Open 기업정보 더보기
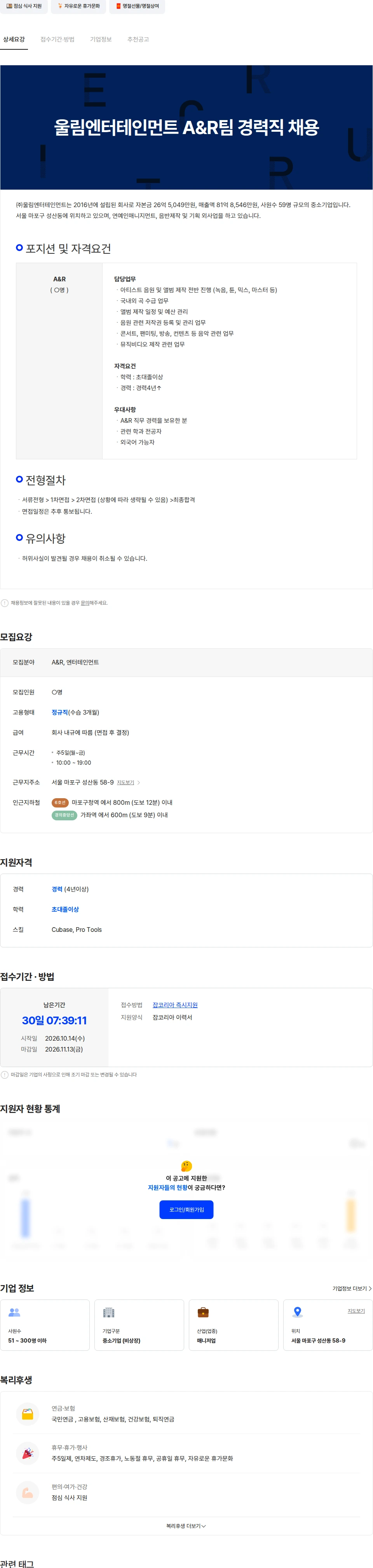This screenshot has width=373, height=1568. [352, 1289]
